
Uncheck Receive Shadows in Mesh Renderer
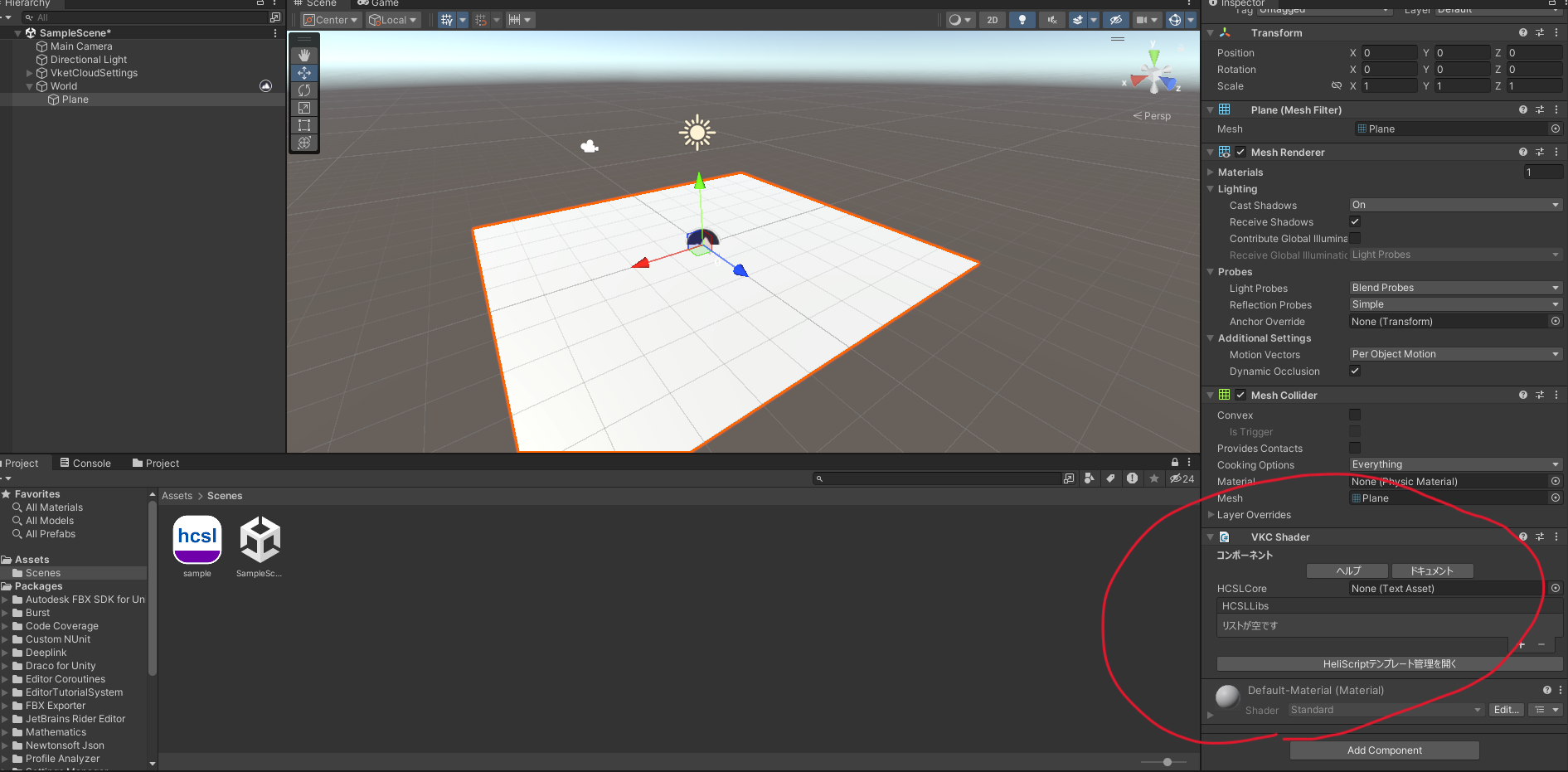point(1355,221)
